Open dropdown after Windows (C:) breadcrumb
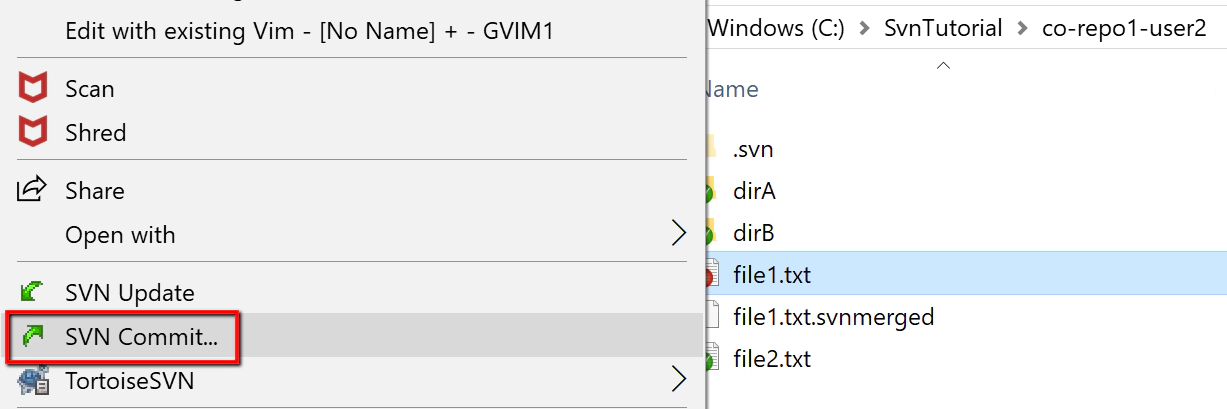Viewport: 1227px width, 409px height. click(x=865, y=29)
